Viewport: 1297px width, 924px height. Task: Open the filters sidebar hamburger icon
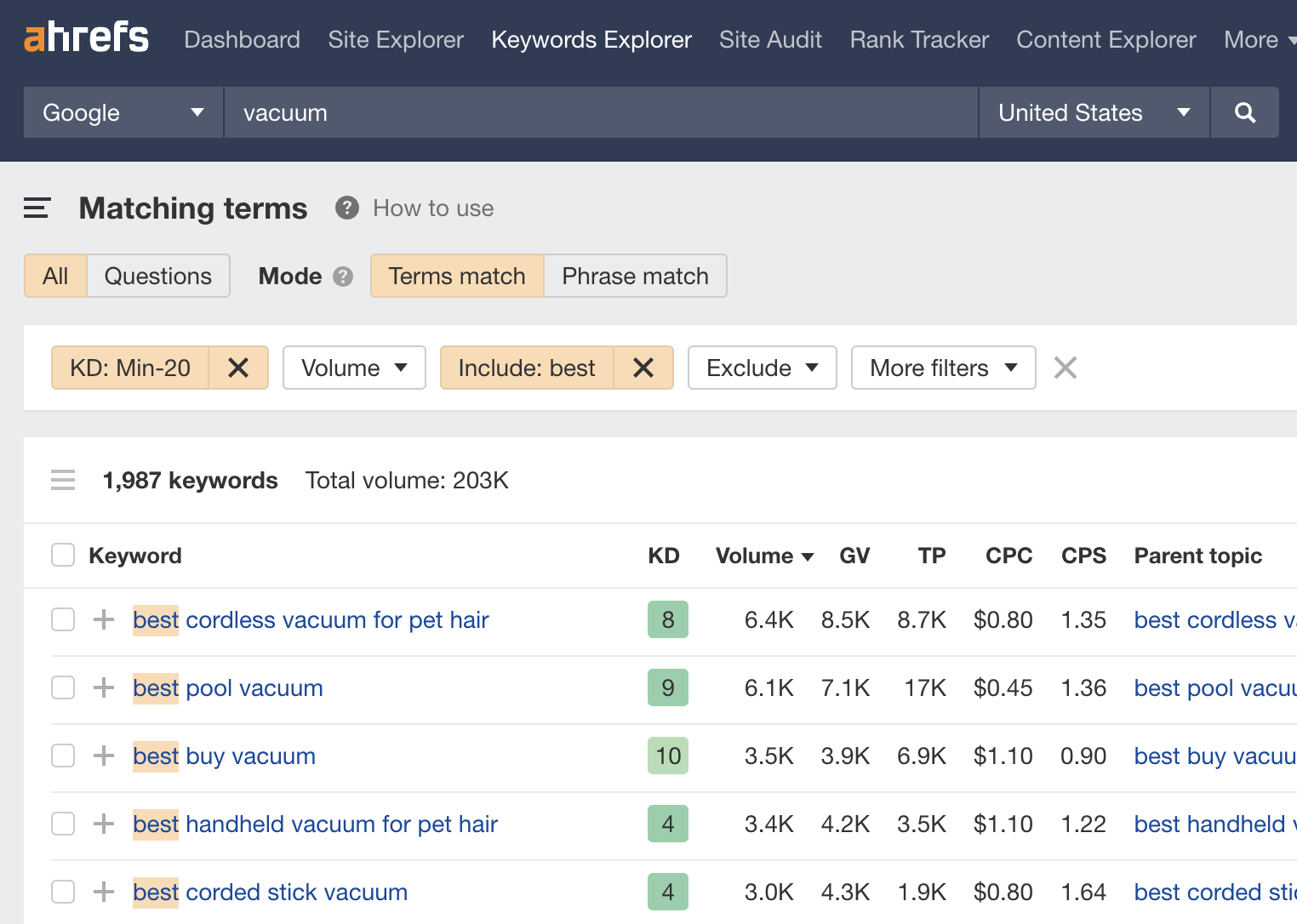tap(37, 207)
